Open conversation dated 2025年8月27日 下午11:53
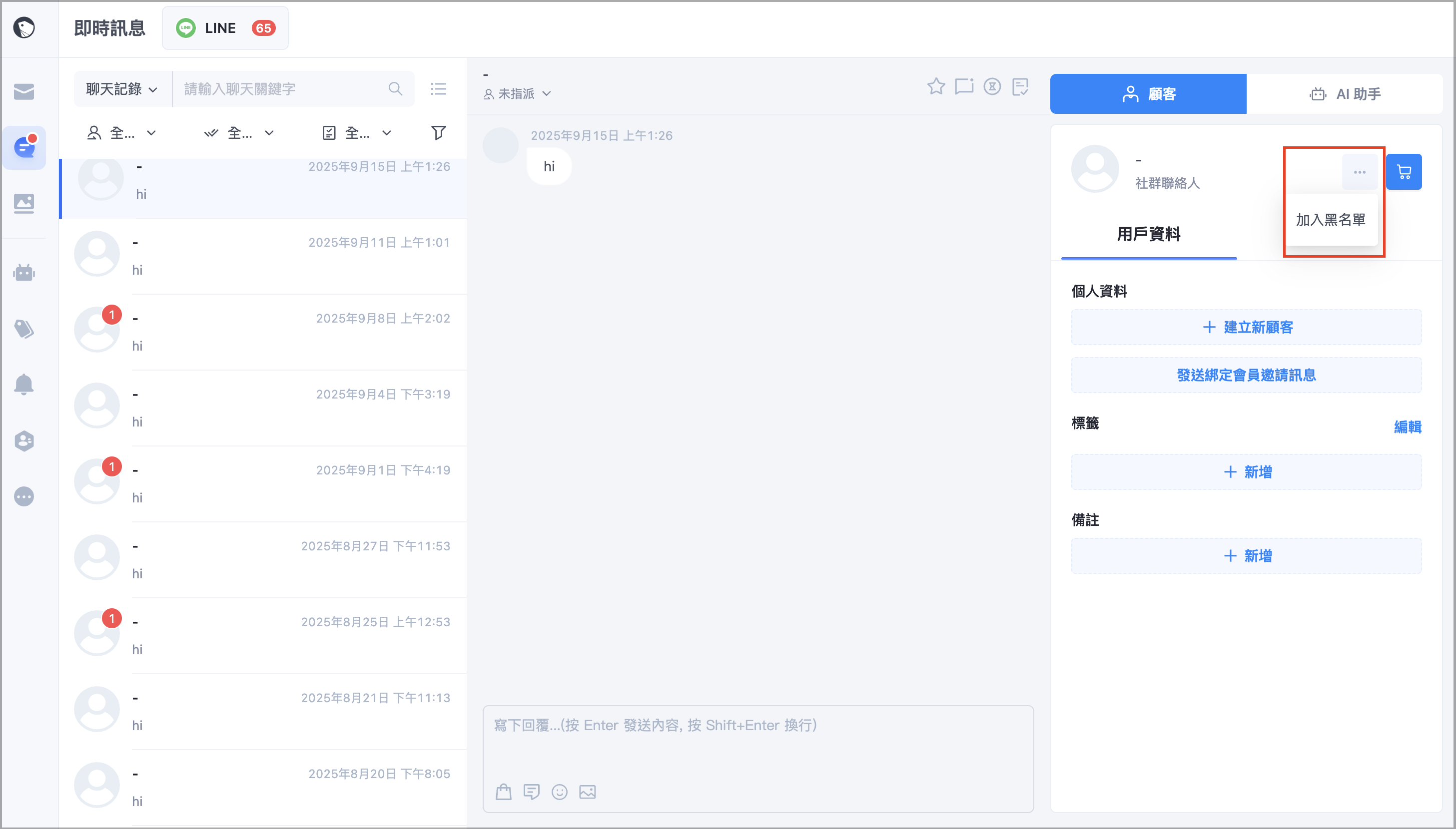Image resolution: width=1456 pixels, height=829 pixels. [x=263, y=560]
